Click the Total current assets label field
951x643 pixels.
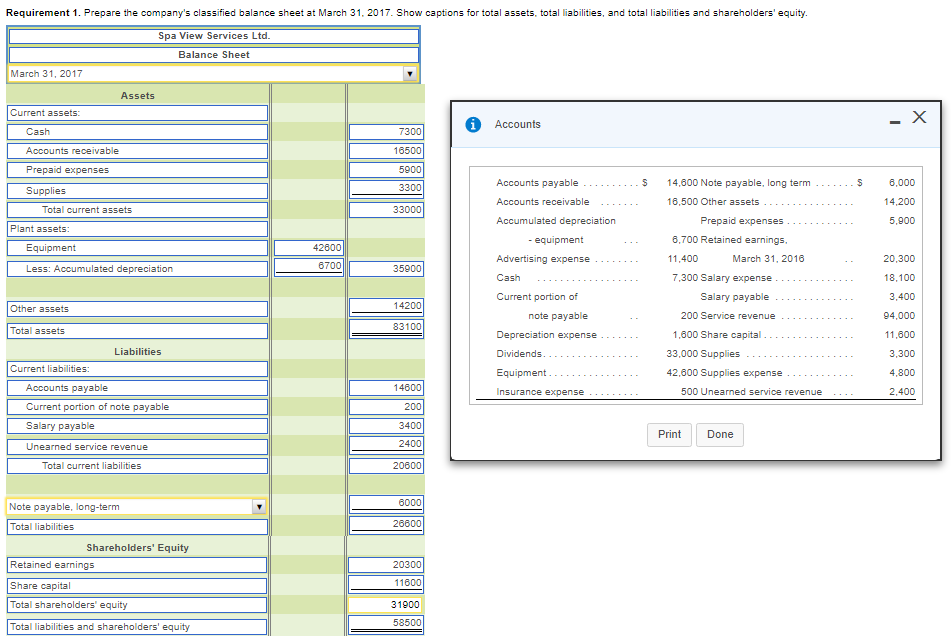point(138,210)
